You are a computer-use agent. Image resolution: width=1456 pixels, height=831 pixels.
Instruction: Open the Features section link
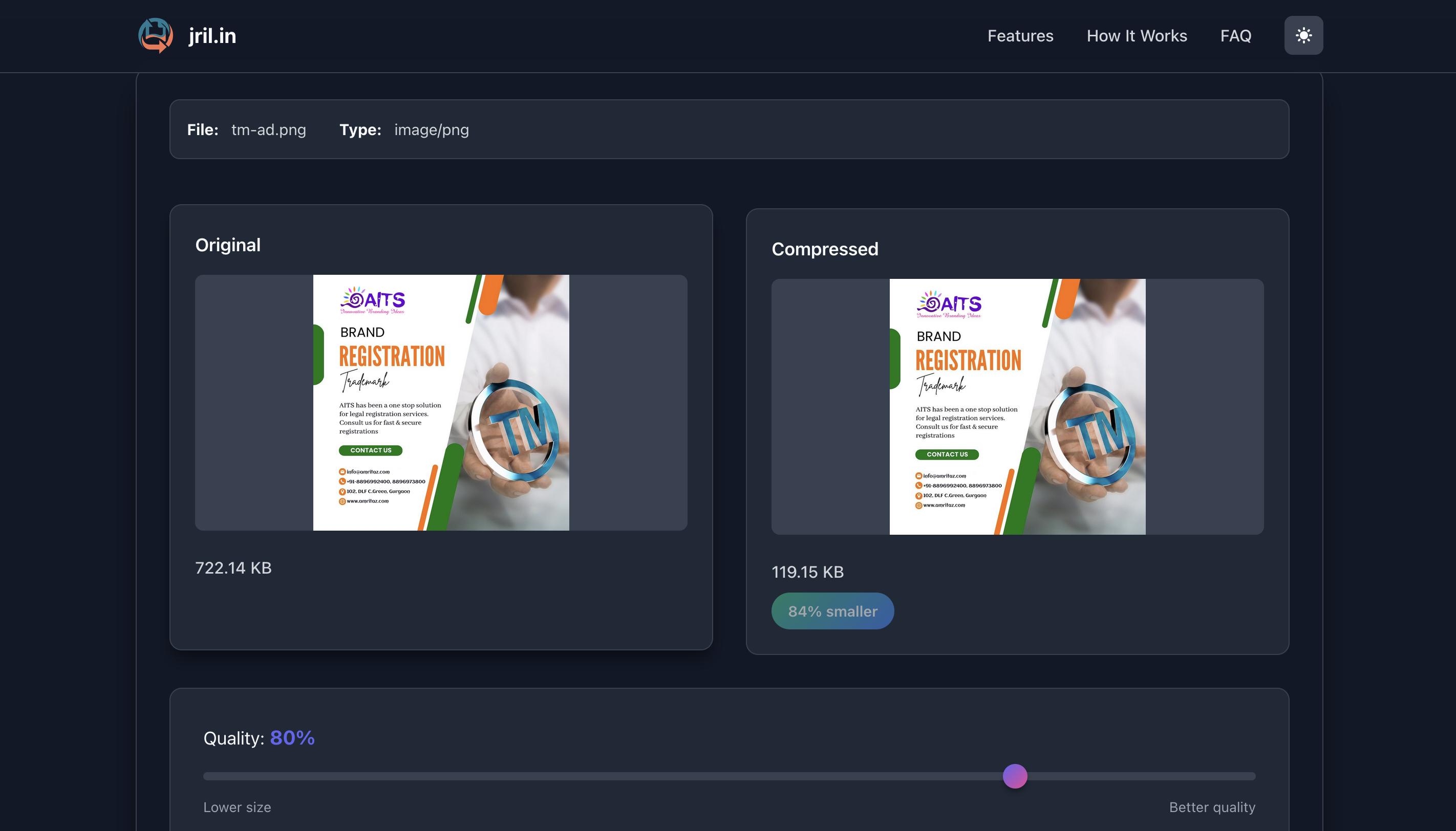1020,35
